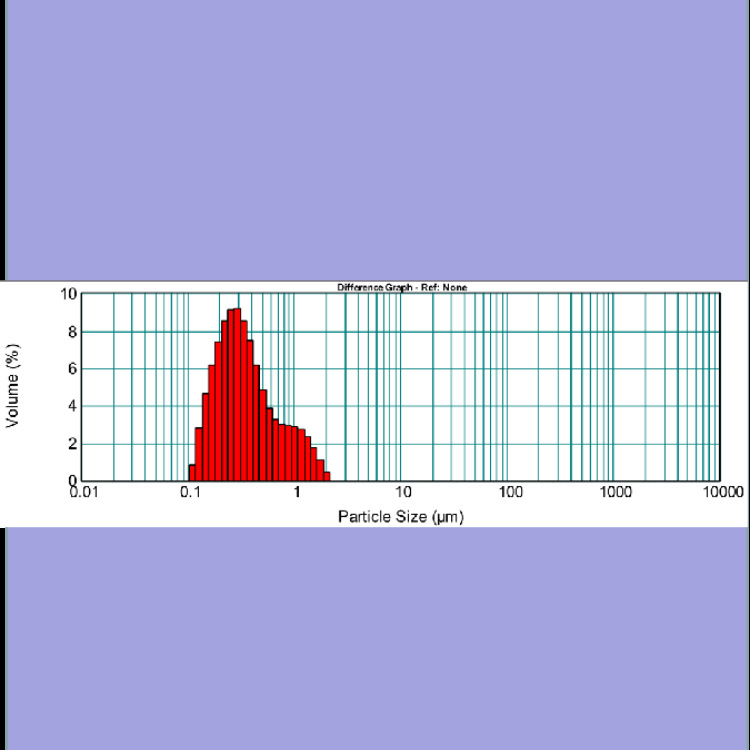
Task: Click the 2 tick label on y-axis
Action: click(71, 444)
